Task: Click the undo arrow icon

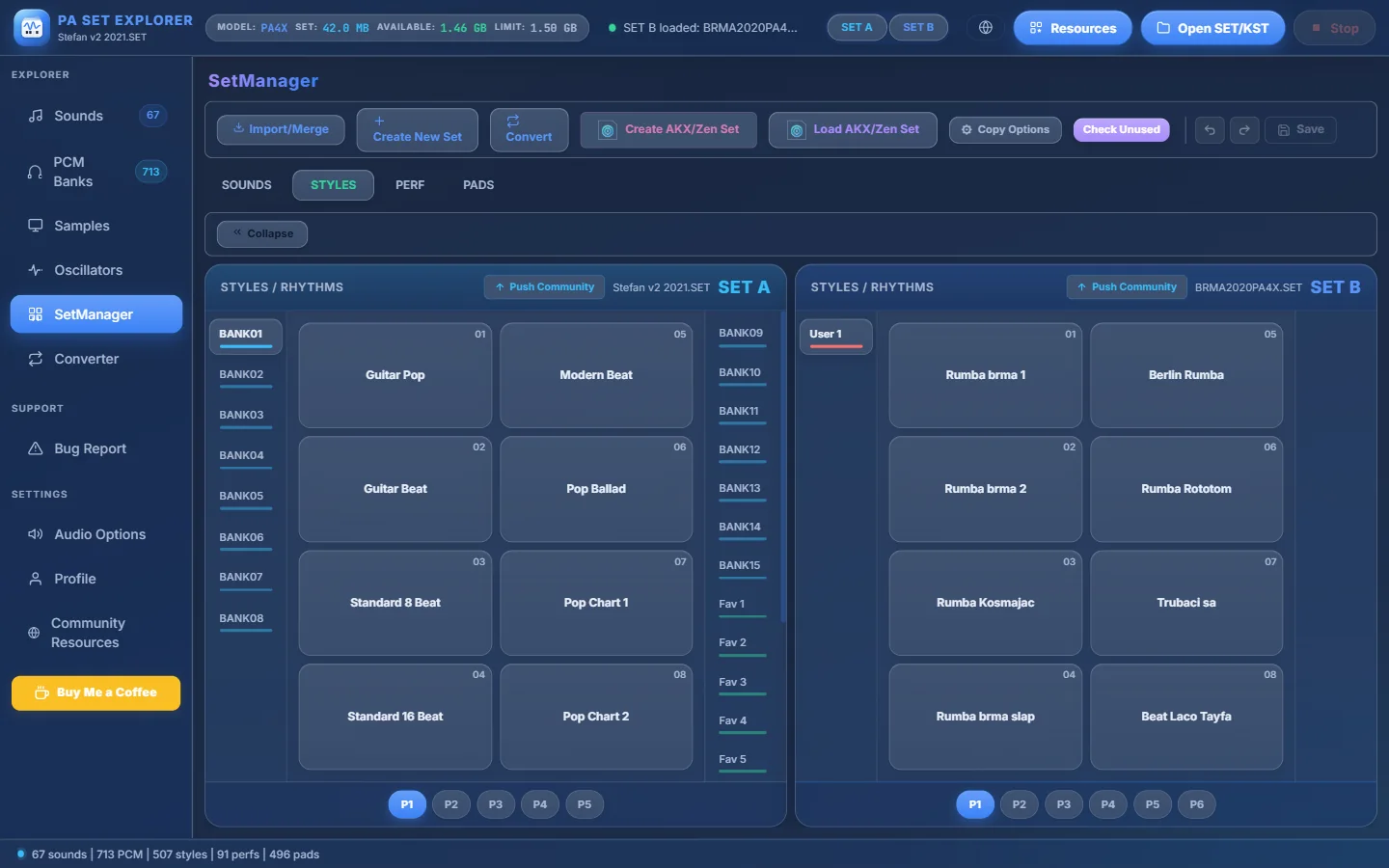Action: 1210,129
